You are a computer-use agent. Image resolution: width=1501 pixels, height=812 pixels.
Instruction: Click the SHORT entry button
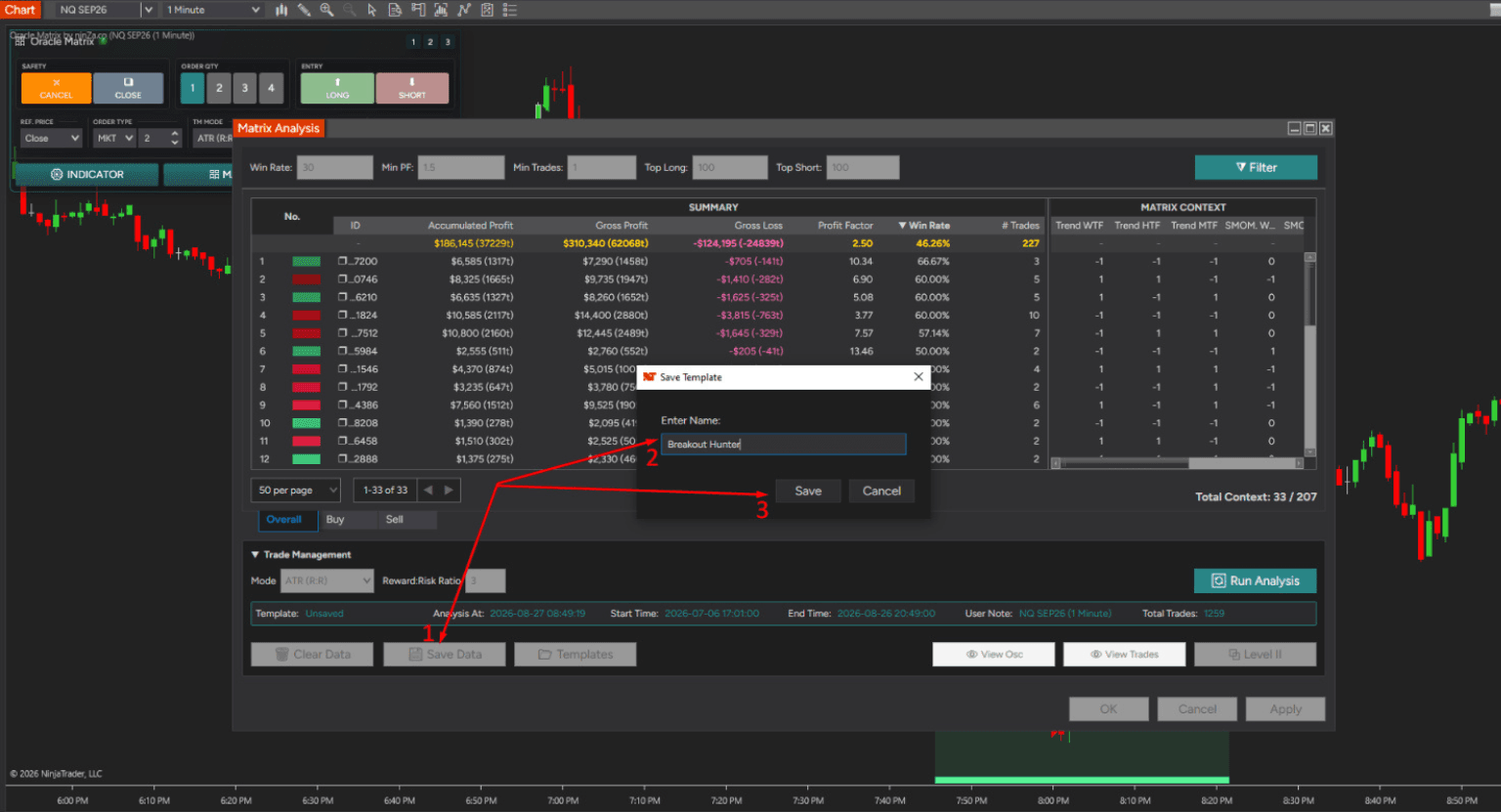click(412, 88)
